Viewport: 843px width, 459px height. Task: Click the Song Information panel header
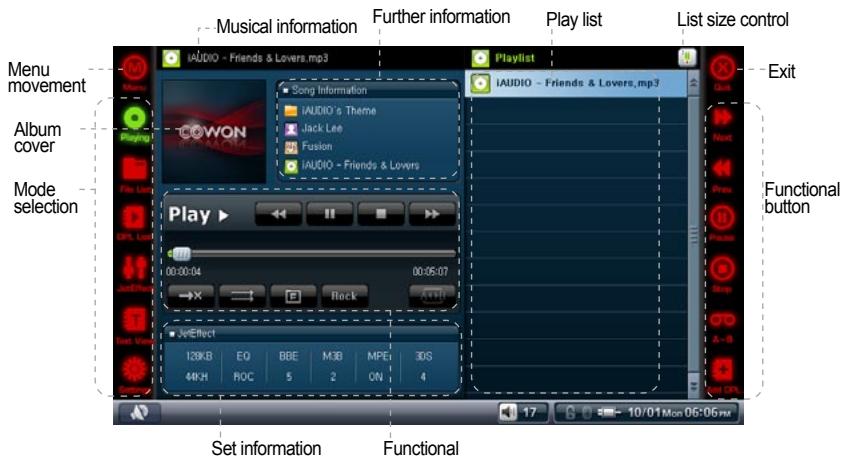[368, 90]
